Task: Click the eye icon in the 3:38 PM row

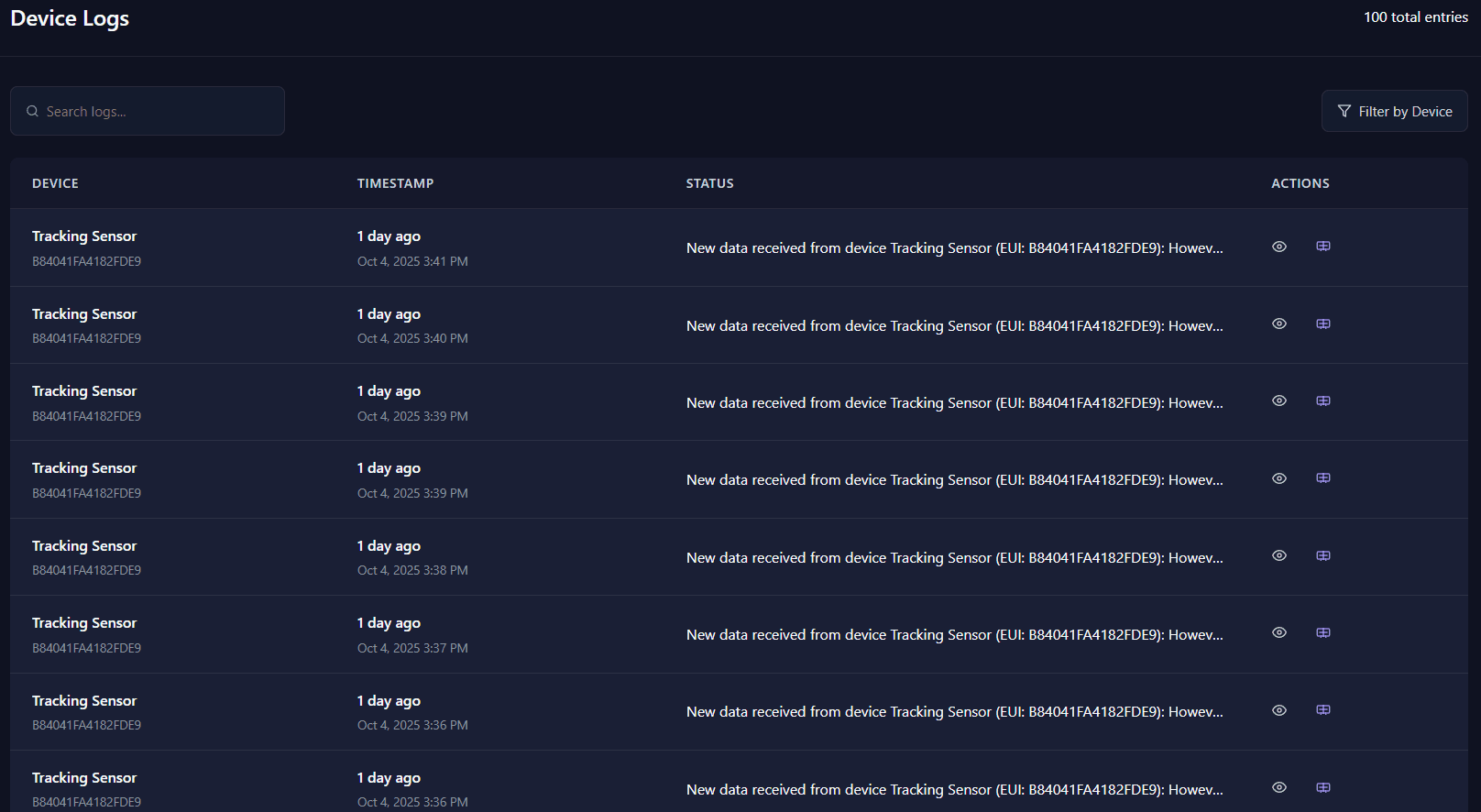Action: [x=1279, y=555]
